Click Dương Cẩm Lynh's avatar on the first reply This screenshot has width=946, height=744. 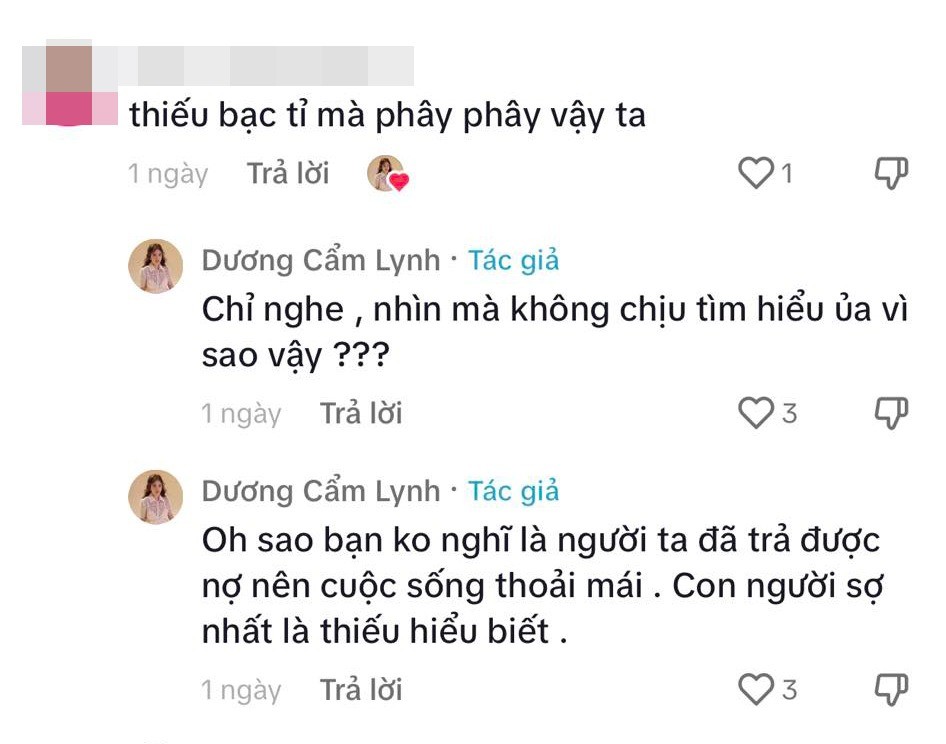(155, 262)
